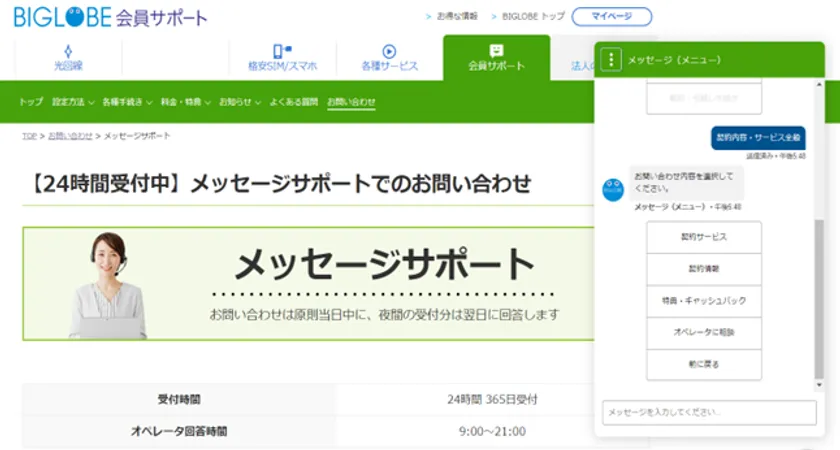Click the マイページ button
The height and width of the screenshot is (450, 840).
pos(612,17)
